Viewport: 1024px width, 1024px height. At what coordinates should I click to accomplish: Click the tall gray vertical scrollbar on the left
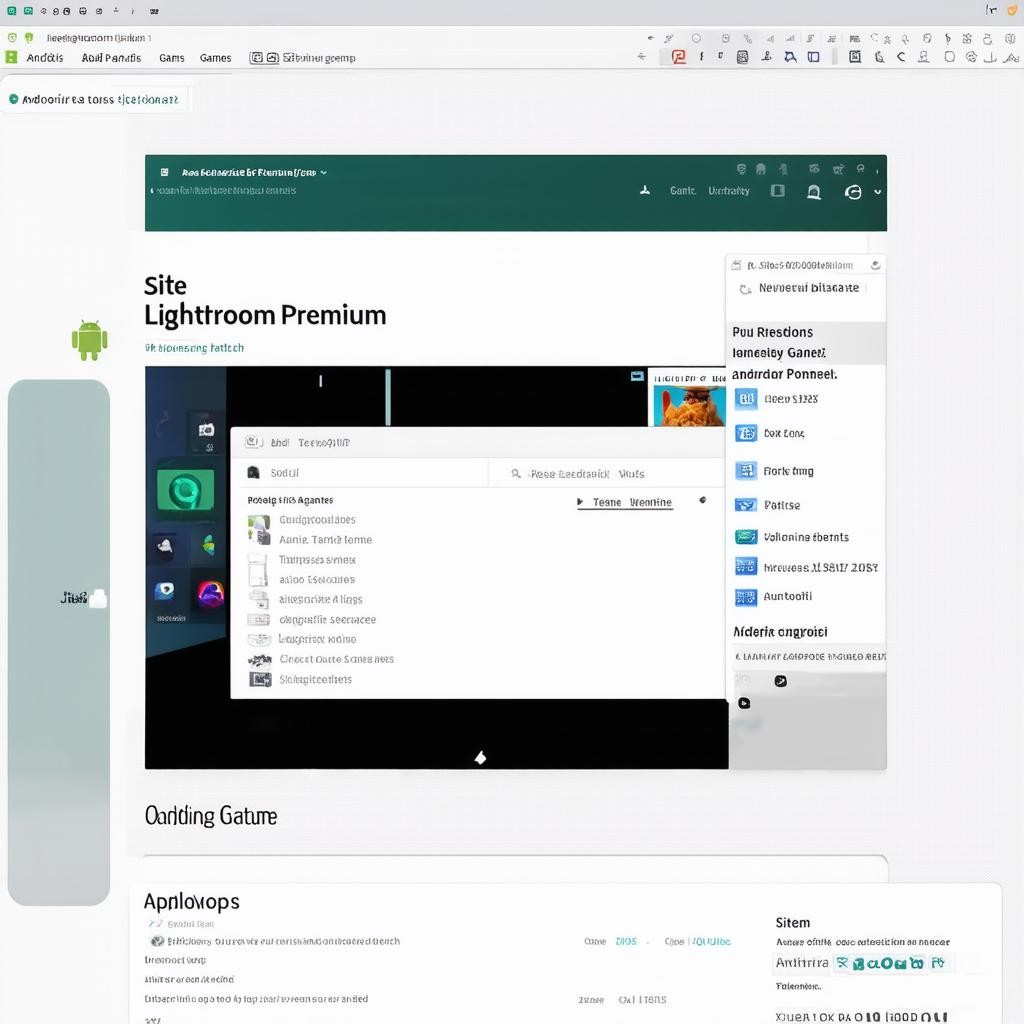(x=59, y=640)
